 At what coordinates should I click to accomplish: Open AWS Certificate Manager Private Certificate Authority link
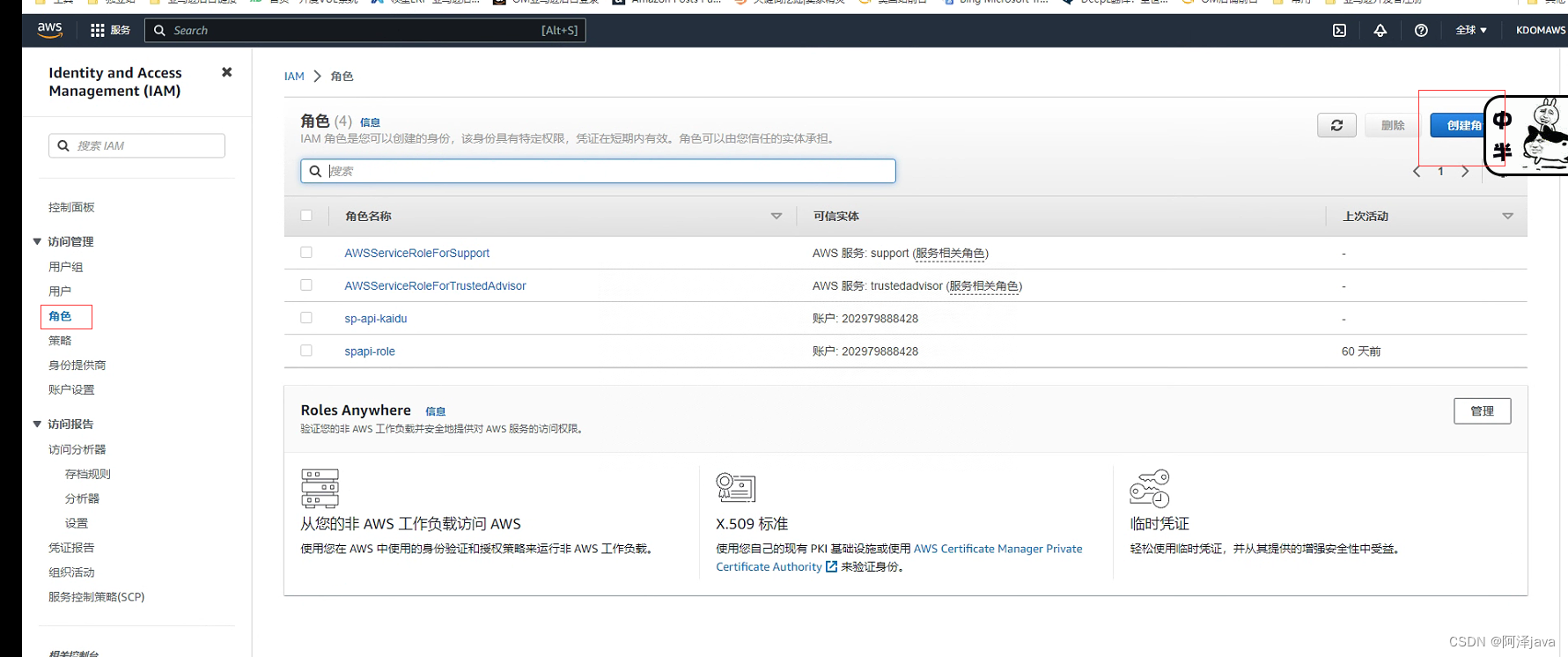(x=899, y=557)
